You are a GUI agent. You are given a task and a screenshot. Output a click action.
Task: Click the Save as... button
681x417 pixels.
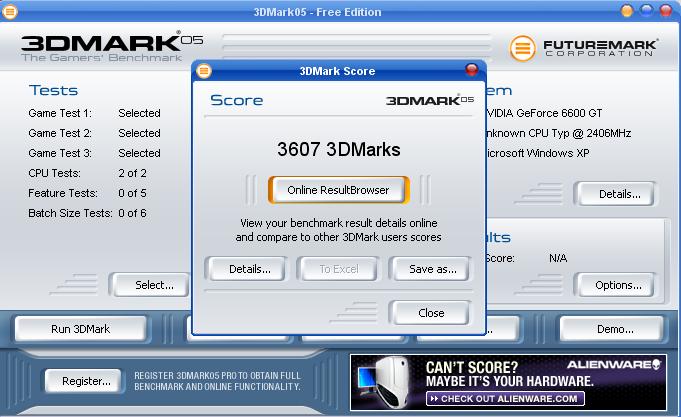433,269
